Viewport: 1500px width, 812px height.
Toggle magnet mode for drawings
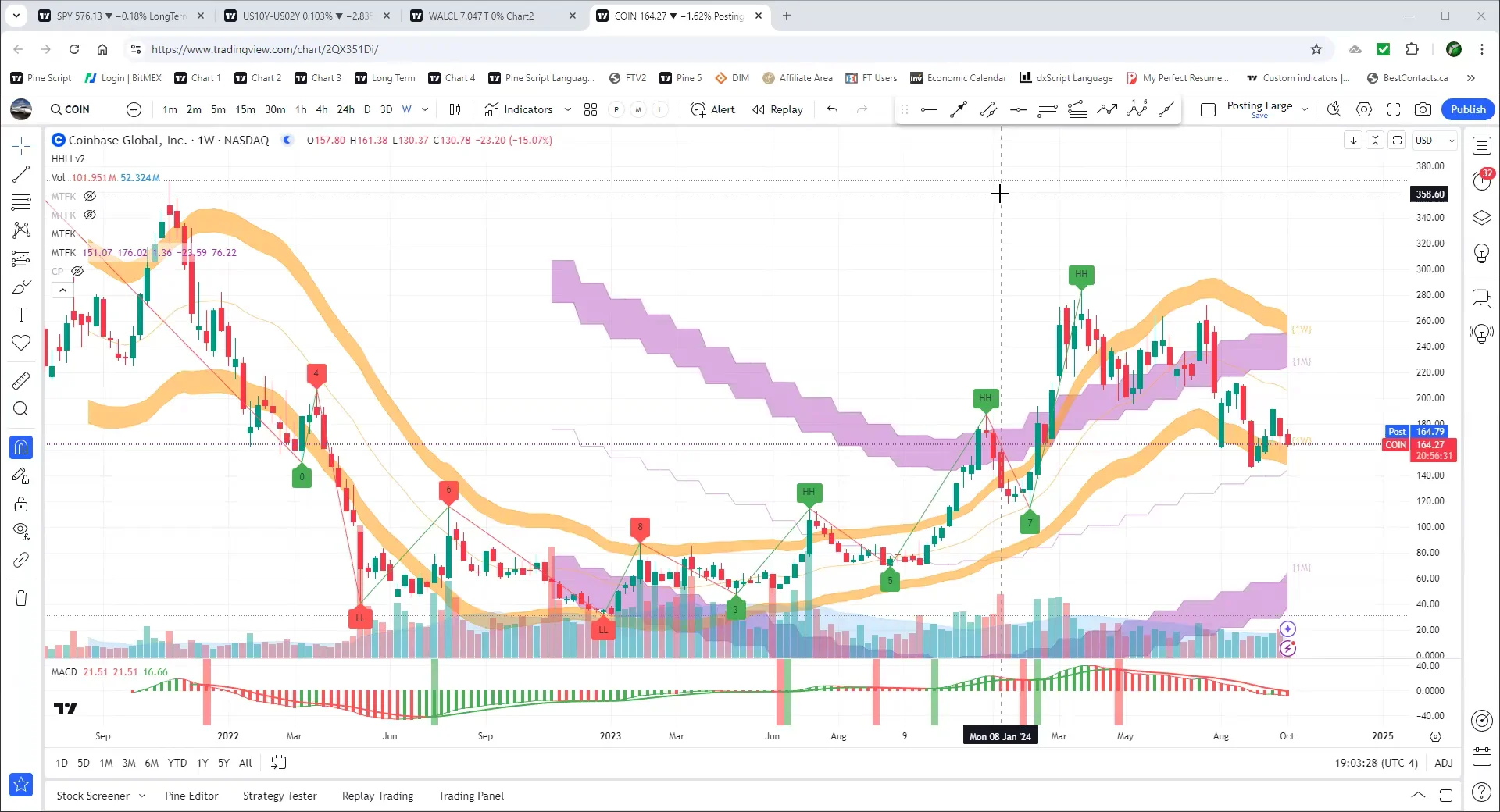(x=21, y=447)
